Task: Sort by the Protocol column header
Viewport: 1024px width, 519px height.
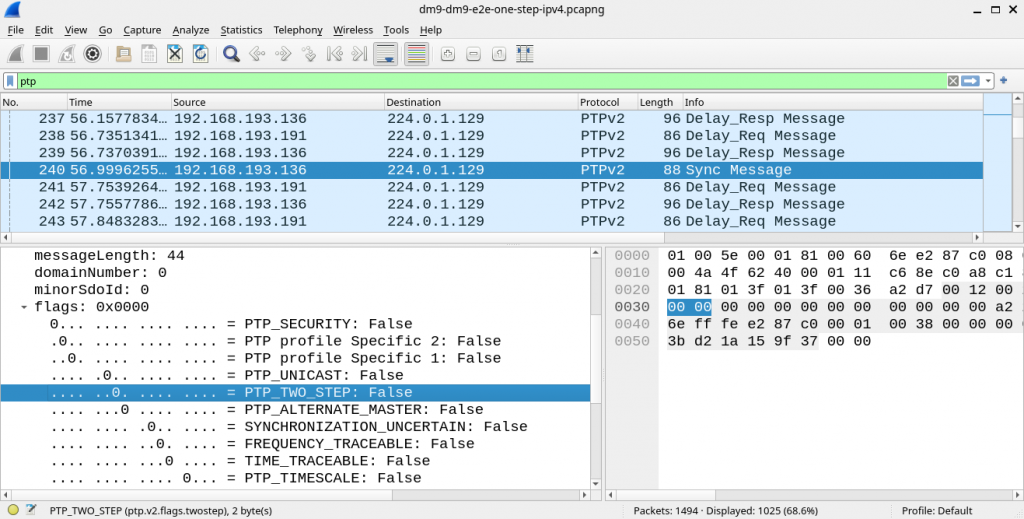Action: point(607,102)
